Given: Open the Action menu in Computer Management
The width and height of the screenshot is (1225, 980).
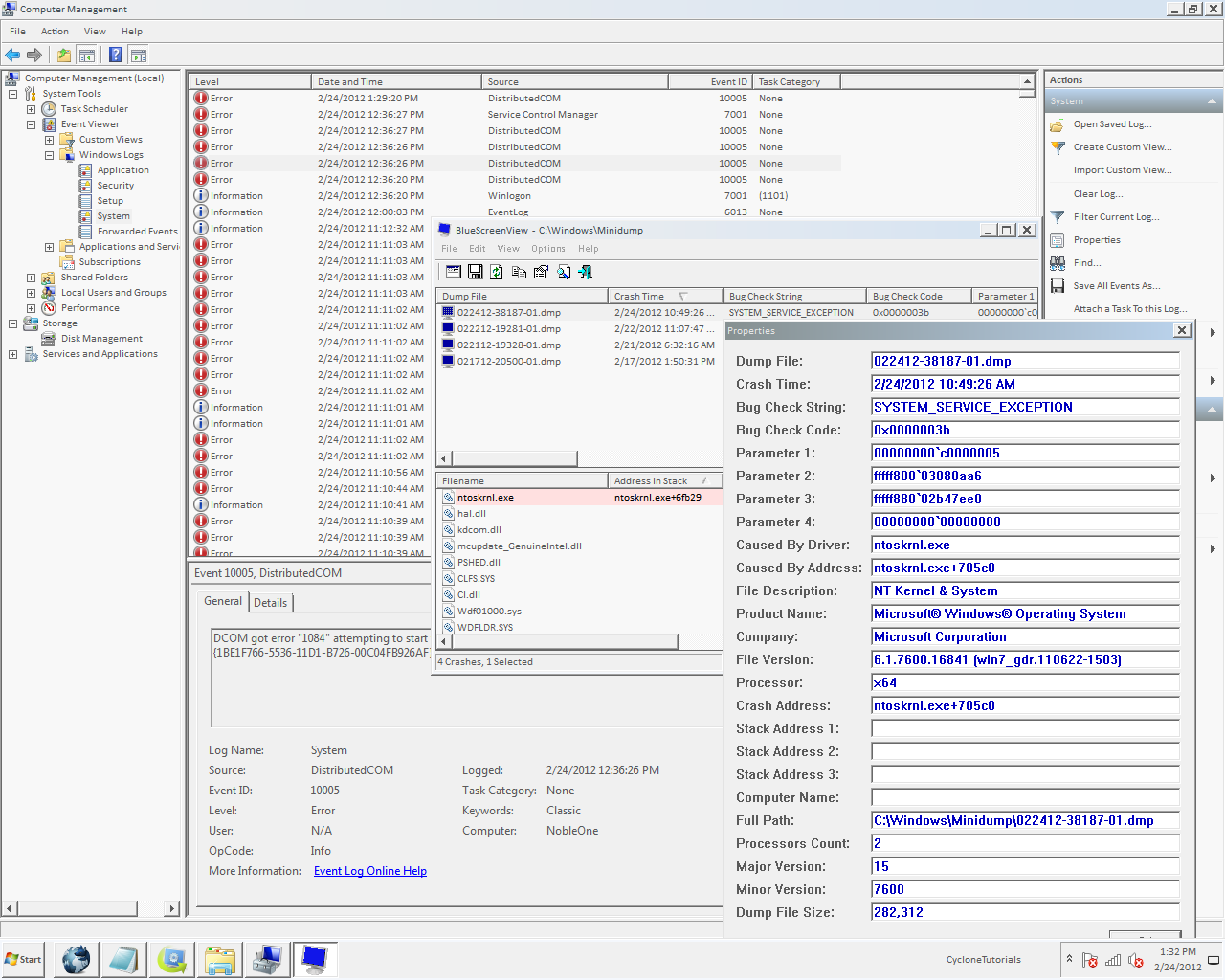Looking at the screenshot, I should pos(55,32).
